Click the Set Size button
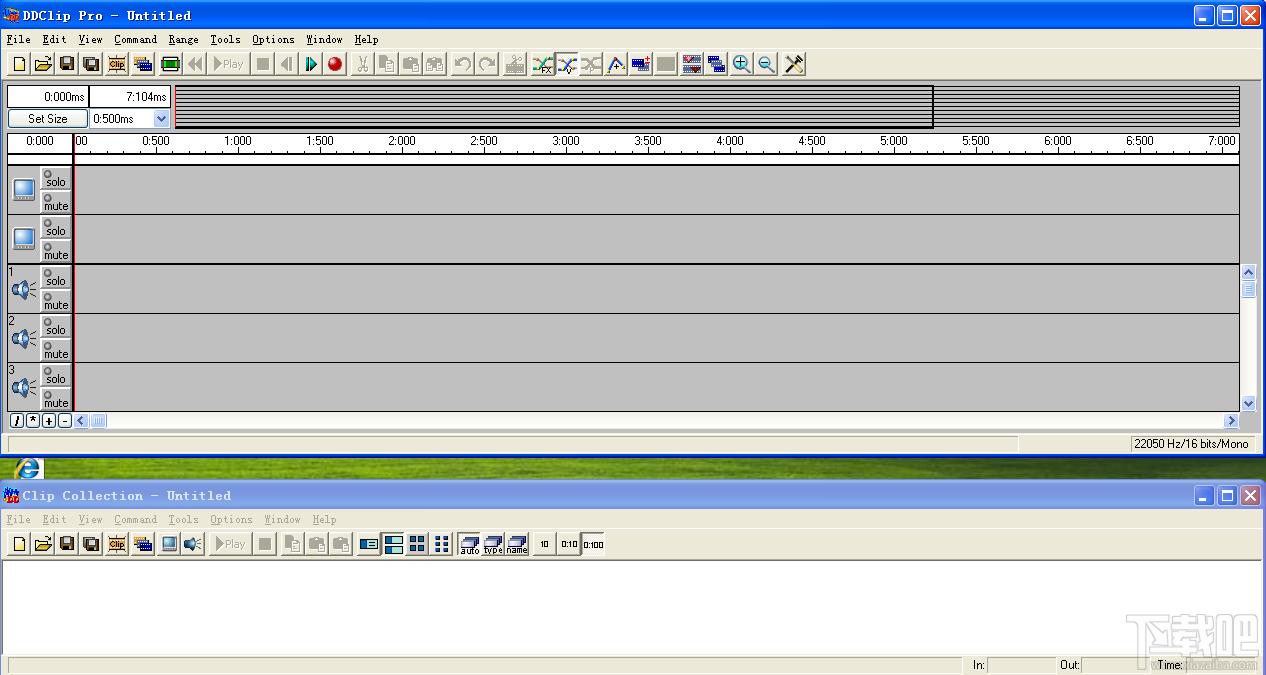1266x675 pixels. tap(48, 118)
